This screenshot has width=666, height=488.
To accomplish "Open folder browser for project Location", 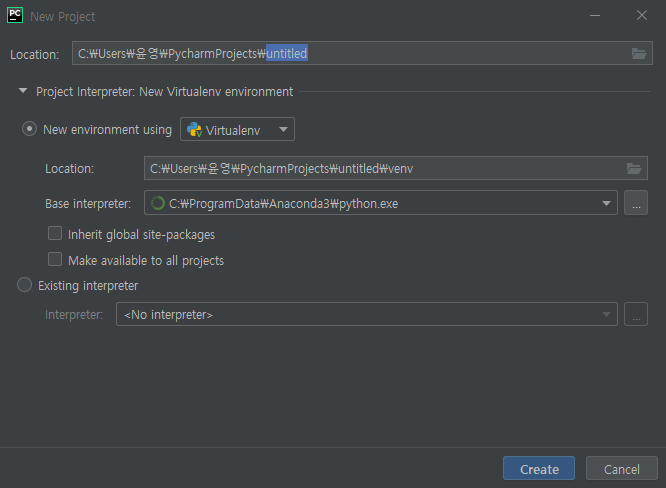I will point(638,54).
